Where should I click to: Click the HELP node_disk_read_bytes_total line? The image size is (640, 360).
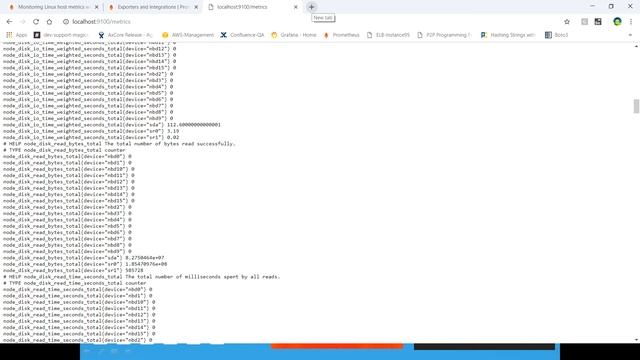(119, 144)
